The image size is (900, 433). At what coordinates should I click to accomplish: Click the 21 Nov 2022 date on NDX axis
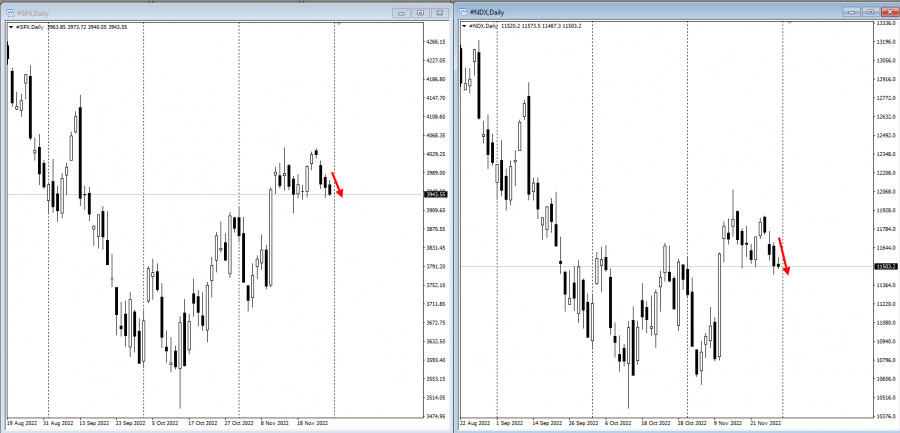click(765, 423)
